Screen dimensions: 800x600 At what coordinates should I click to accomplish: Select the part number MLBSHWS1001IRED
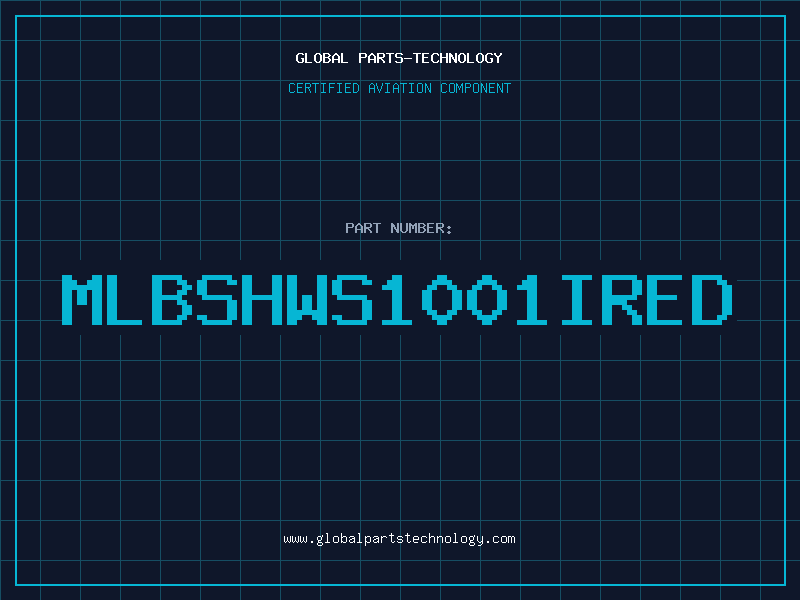point(398,300)
